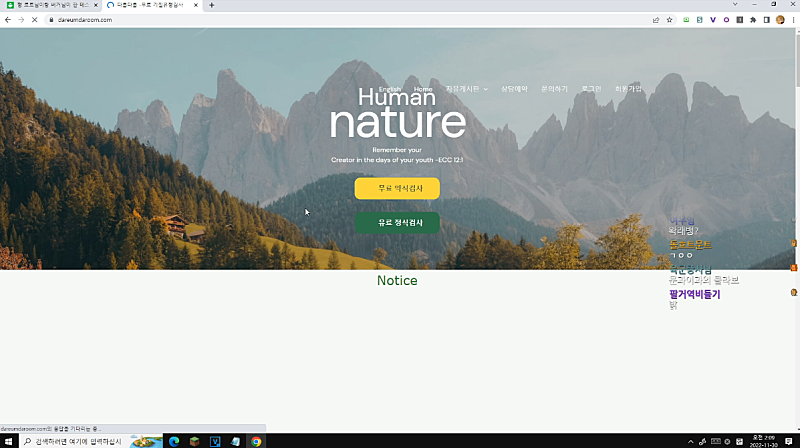800x448 pixels.
Task: Open a new tab with the plus button
Action: pyautogui.click(x=211, y=5)
